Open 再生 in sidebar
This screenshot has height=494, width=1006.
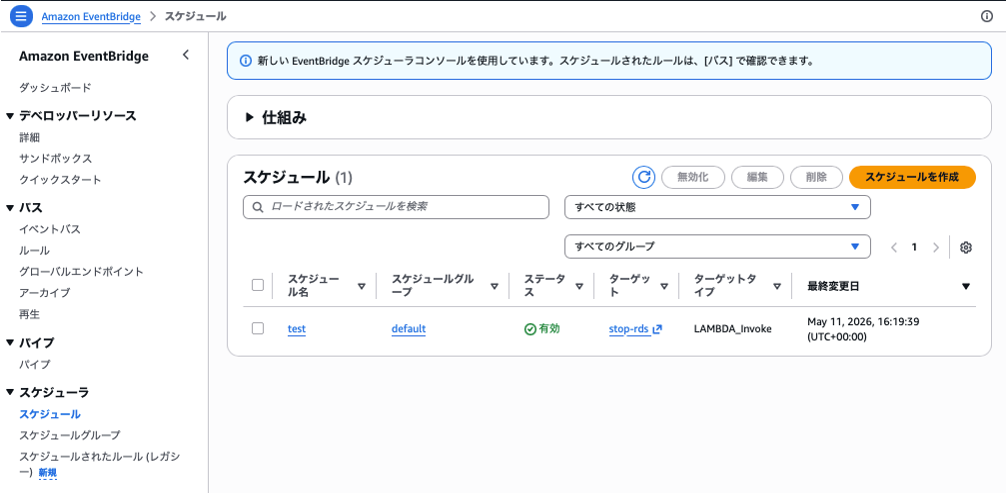coord(30,314)
